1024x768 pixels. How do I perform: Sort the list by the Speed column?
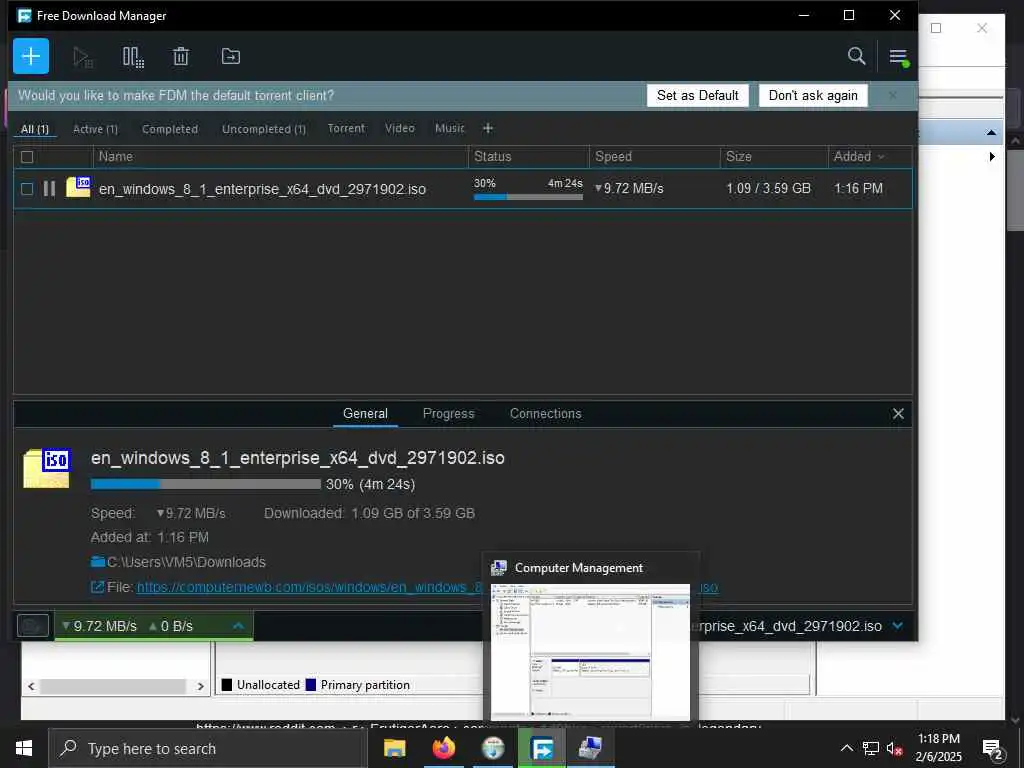pyautogui.click(x=655, y=157)
